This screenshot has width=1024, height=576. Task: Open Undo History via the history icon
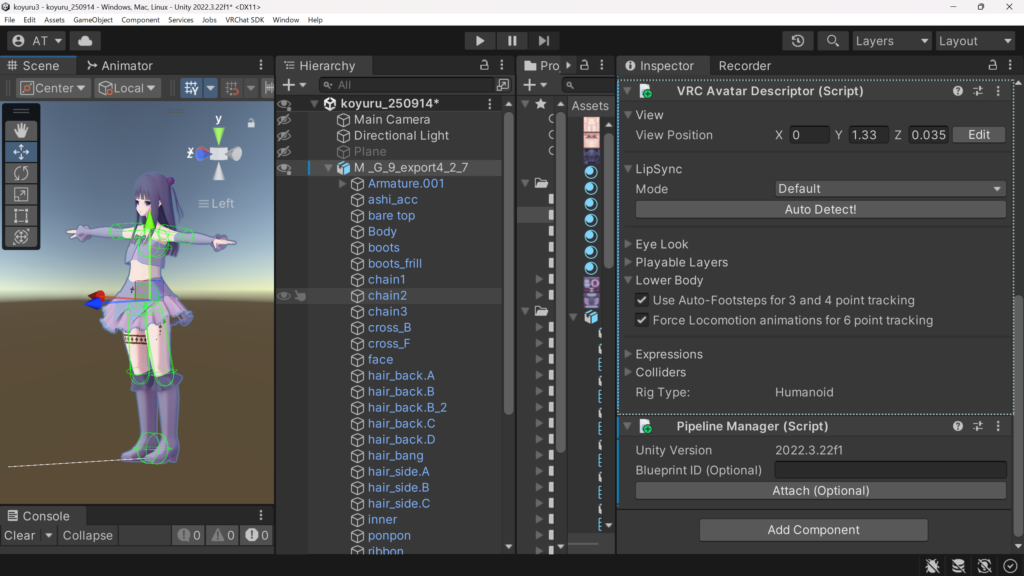(x=797, y=41)
